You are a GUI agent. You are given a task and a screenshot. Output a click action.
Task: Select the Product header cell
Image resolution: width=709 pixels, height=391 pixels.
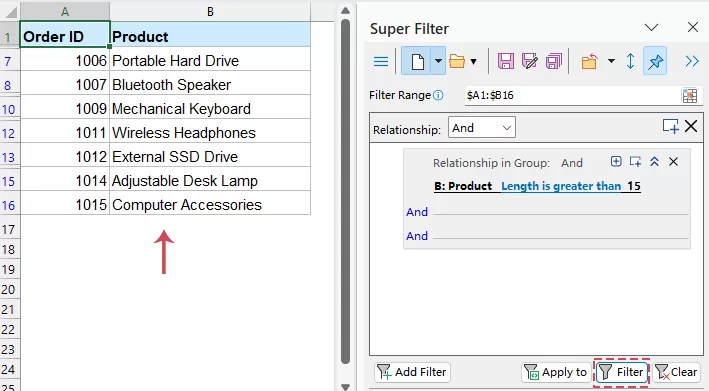[210, 34]
